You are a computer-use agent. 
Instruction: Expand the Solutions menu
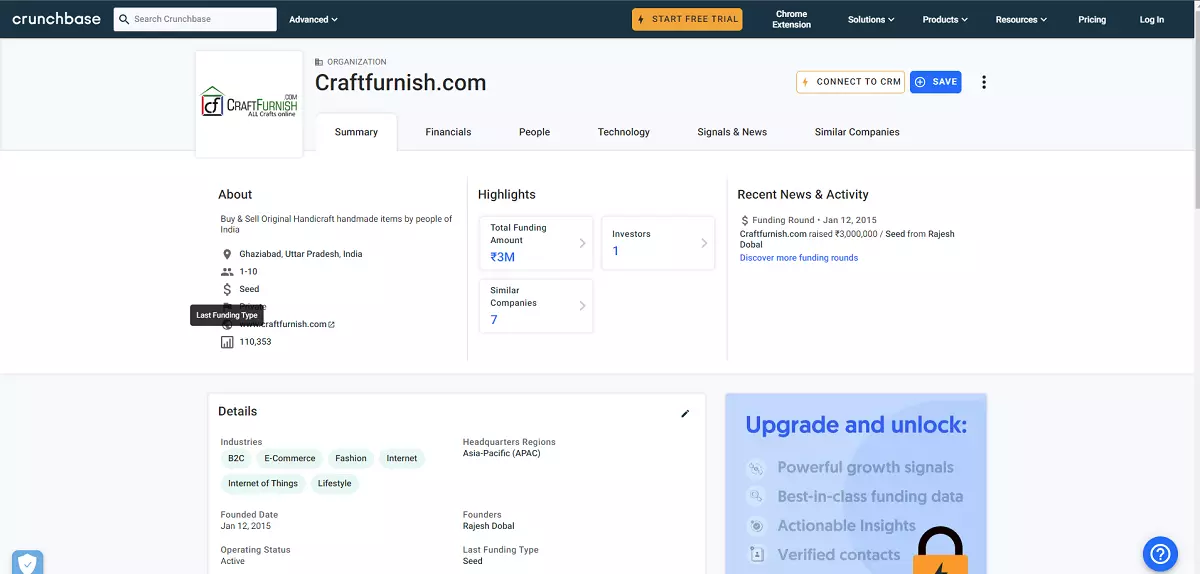pyautogui.click(x=871, y=20)
